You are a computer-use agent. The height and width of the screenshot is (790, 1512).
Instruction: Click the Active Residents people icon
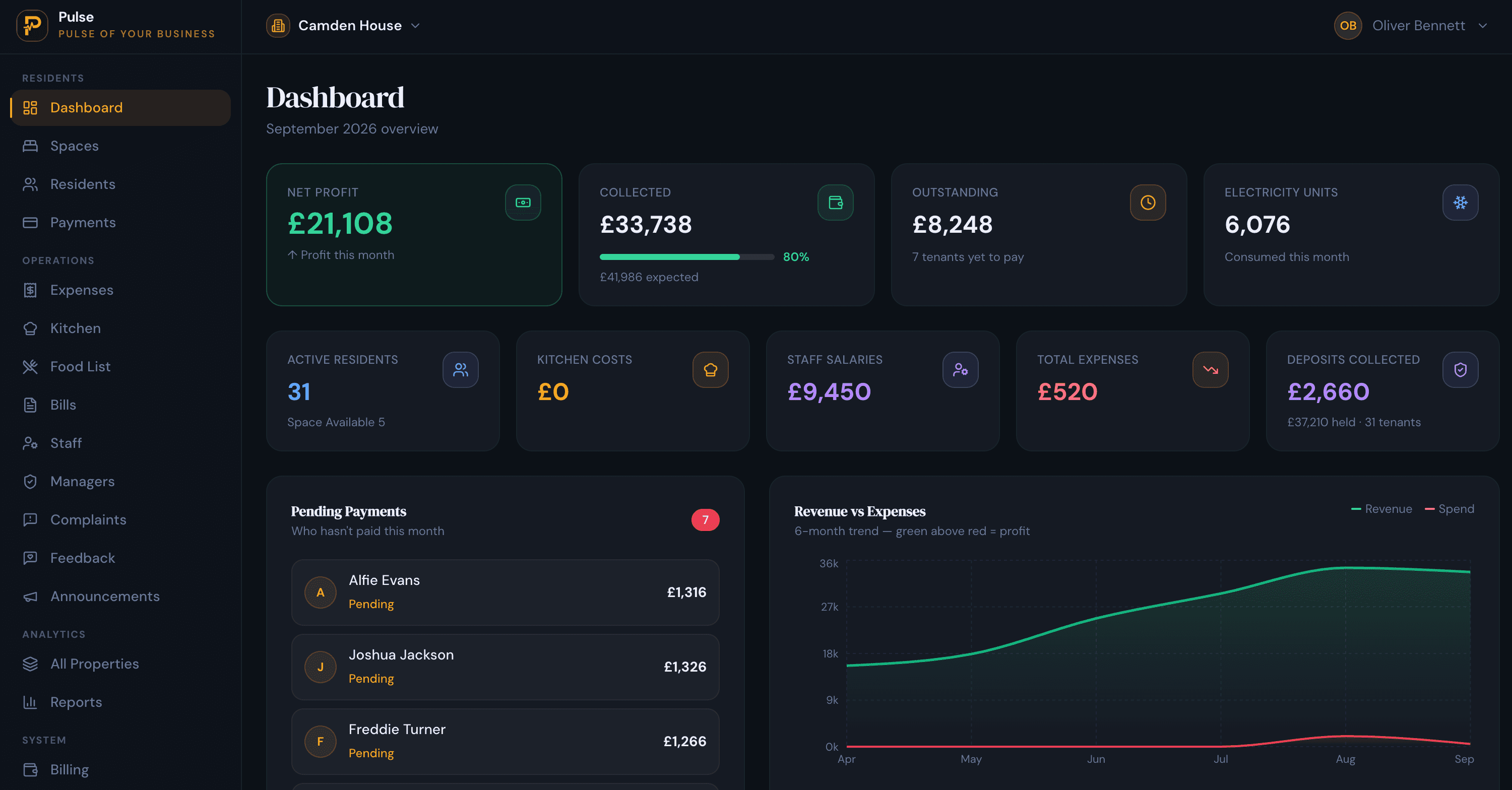(461, 370)
